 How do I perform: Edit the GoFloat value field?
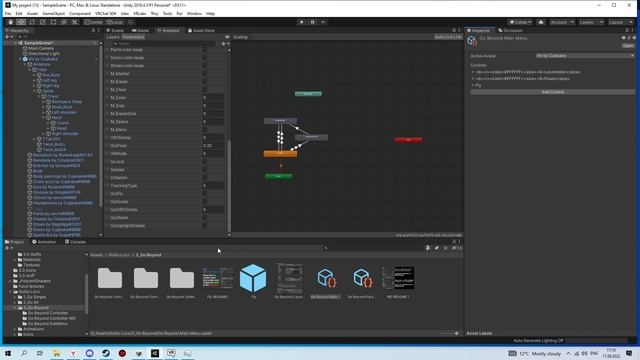pos(213,146)
